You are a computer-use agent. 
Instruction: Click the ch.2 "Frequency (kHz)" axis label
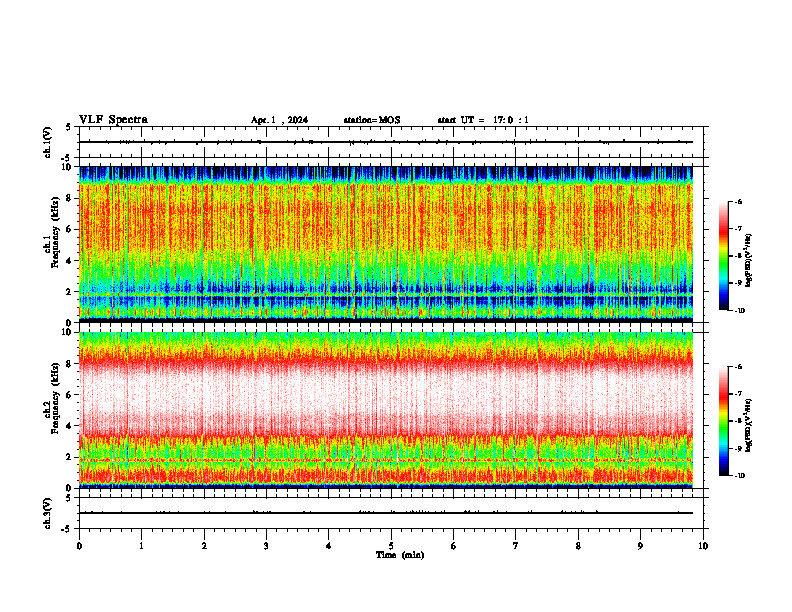point(54,398)
